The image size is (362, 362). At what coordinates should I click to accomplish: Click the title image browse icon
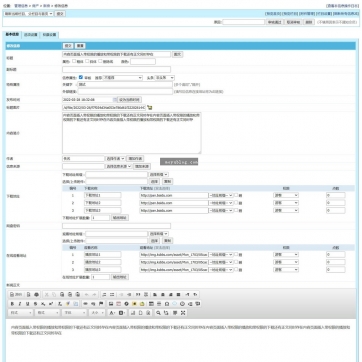[x=150, y=107]
